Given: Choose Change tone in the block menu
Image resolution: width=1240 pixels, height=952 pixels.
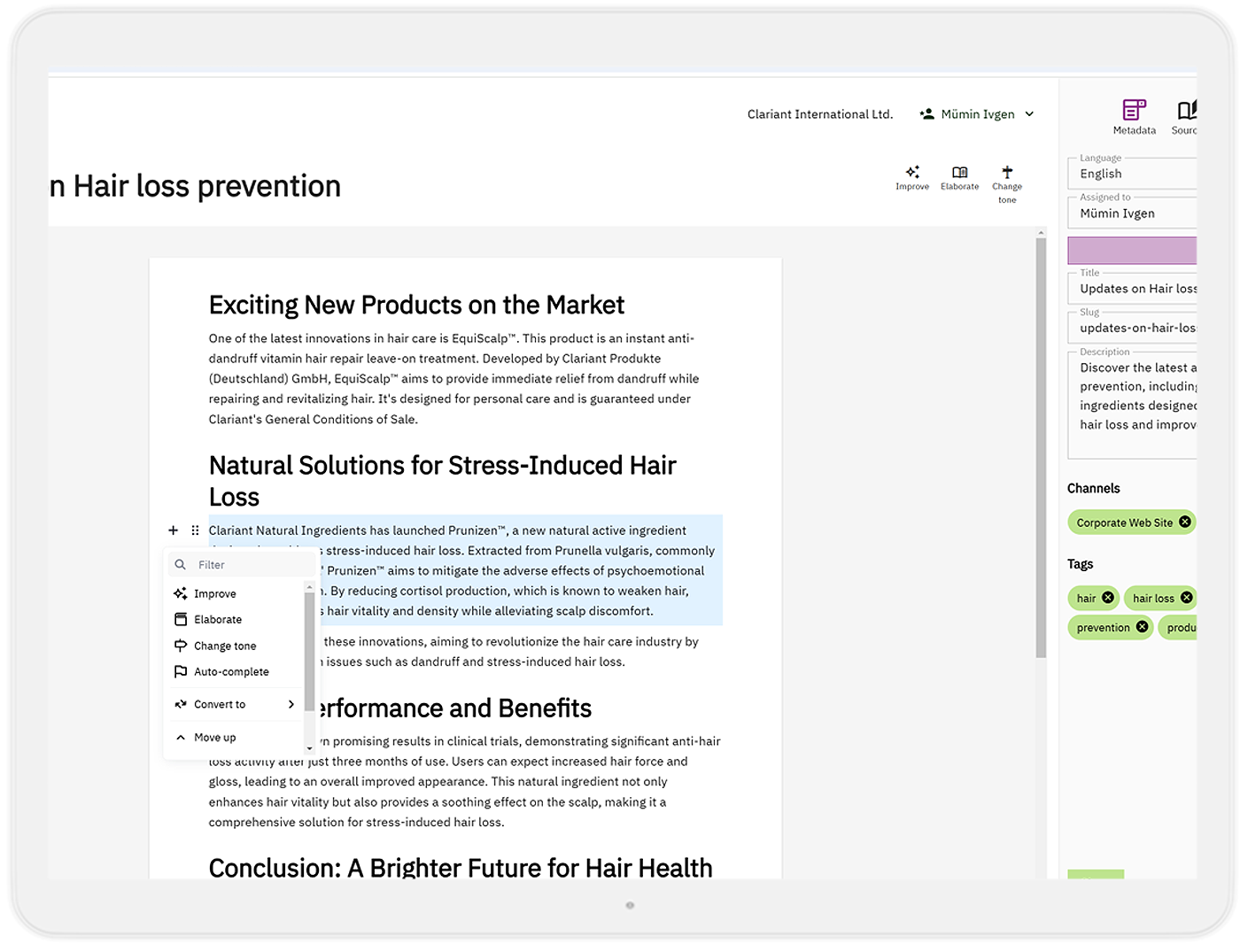Looking at the screenshot, I should pos(236,646).
